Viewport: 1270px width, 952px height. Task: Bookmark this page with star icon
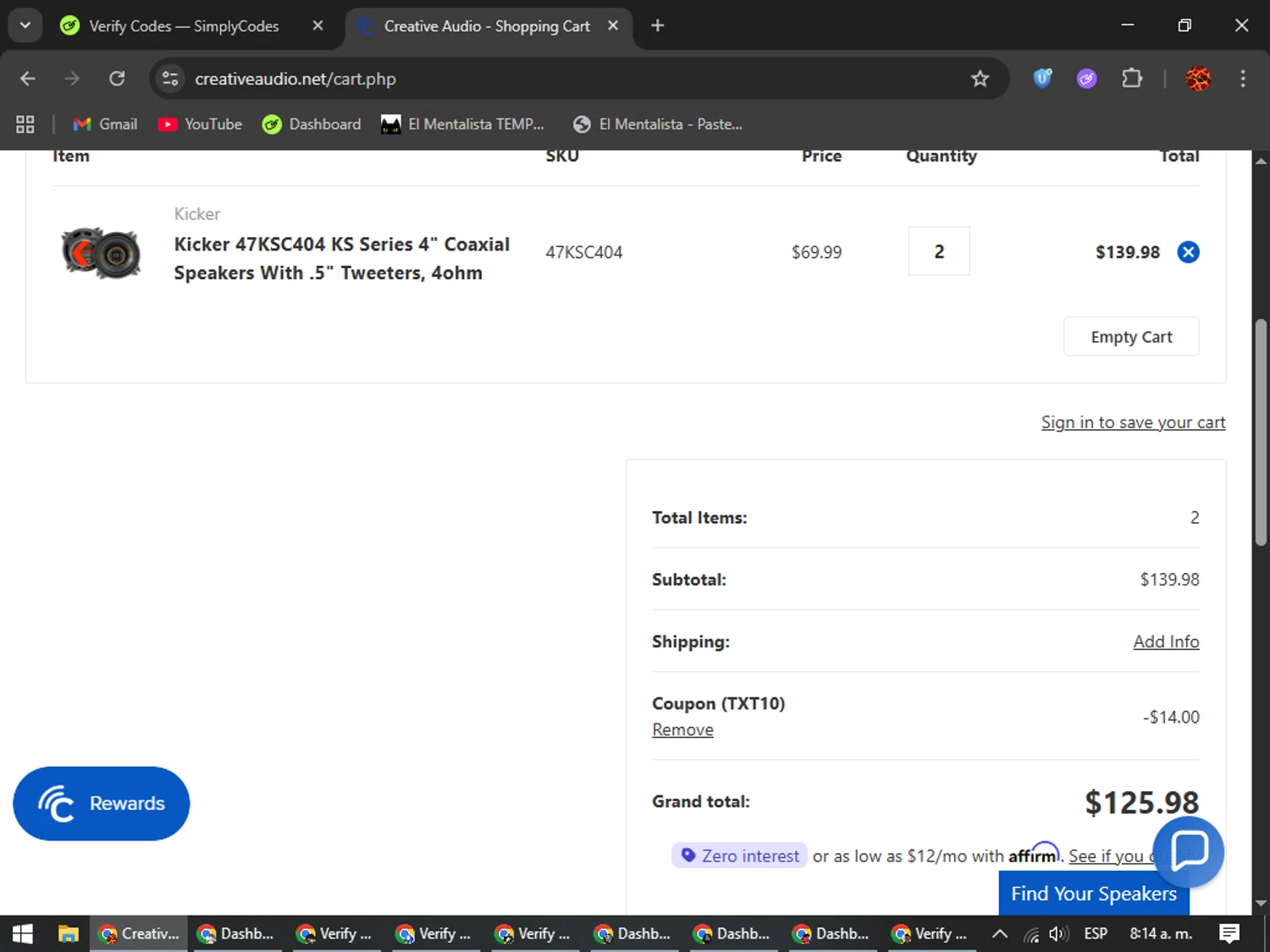click(x=980, y=79)
